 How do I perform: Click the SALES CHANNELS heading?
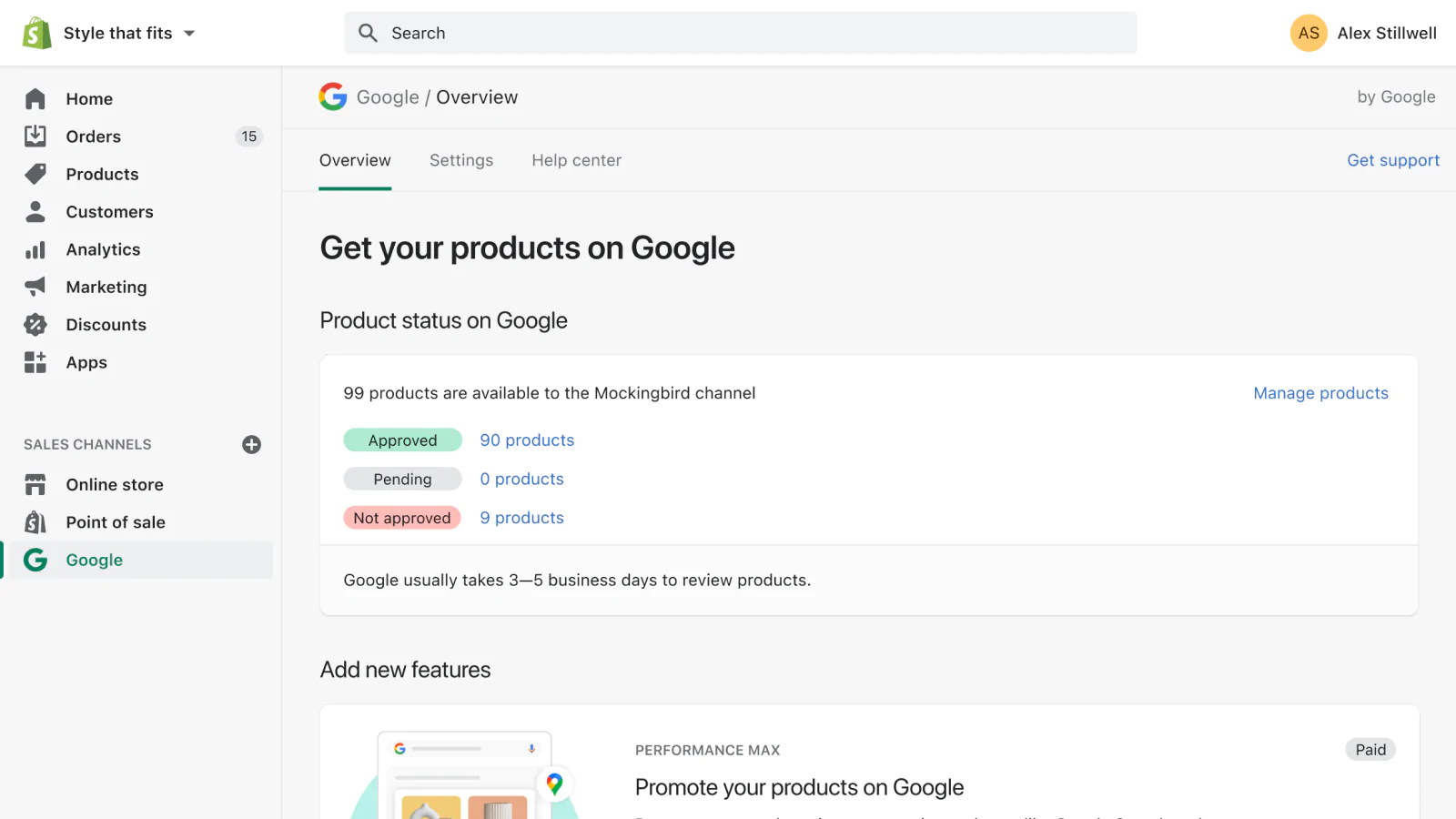click(87, 444)
